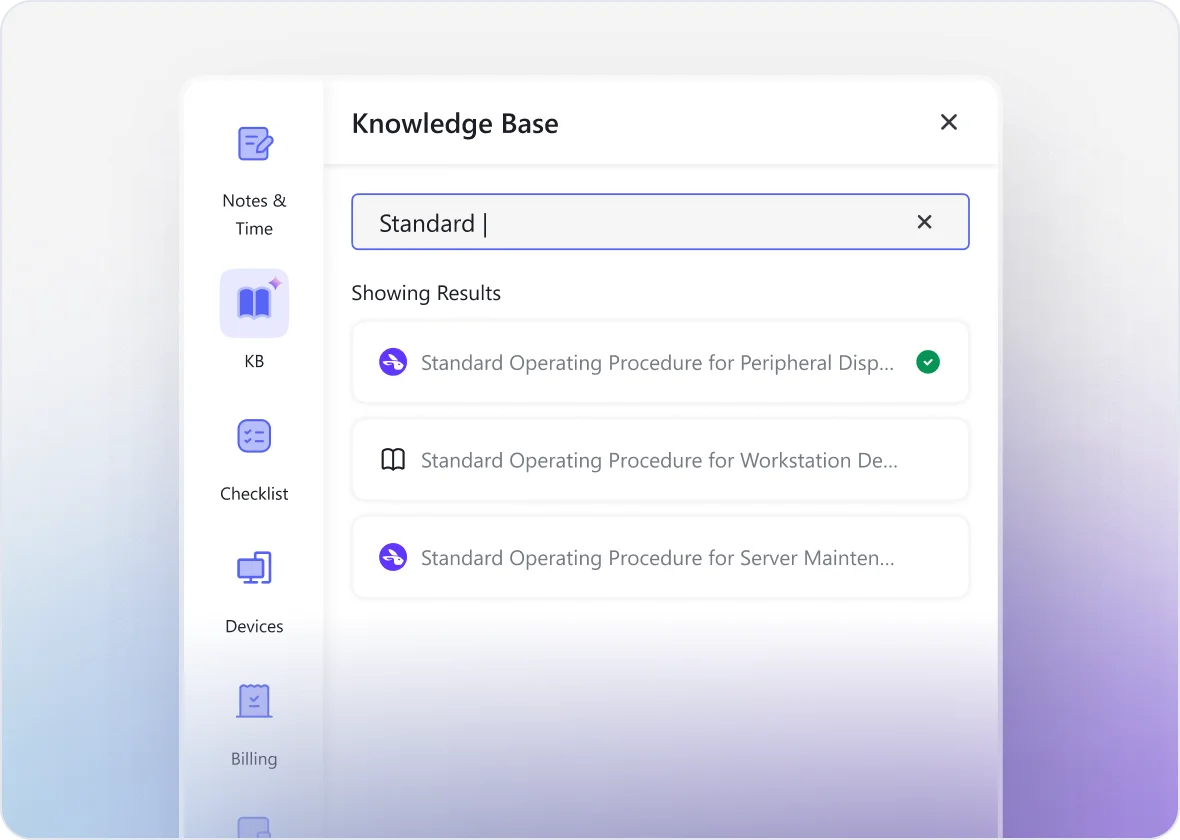
Task: Select the Checklist text label
Action: (254, 494)
